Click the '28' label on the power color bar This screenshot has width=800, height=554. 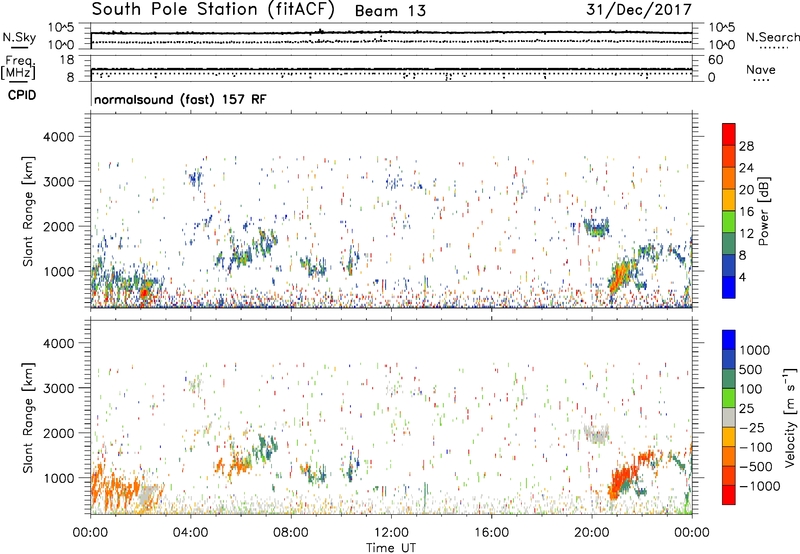pyautogui.click(x=746, y=146)
